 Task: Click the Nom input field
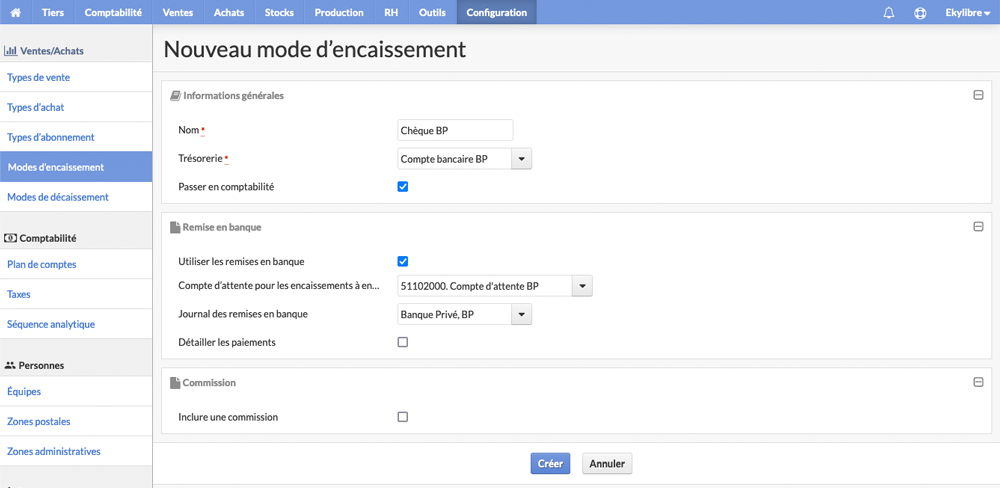click(x=455, y=130)
